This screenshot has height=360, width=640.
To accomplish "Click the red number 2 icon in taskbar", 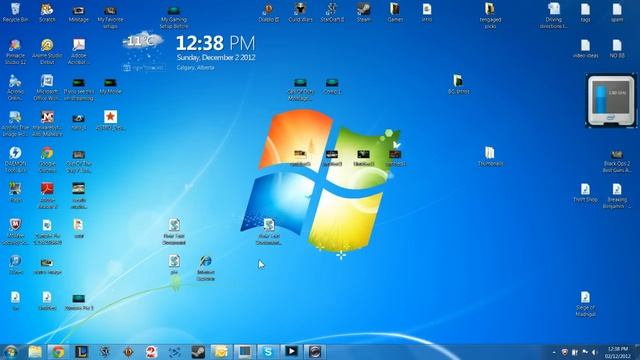I will coord(151,352).
